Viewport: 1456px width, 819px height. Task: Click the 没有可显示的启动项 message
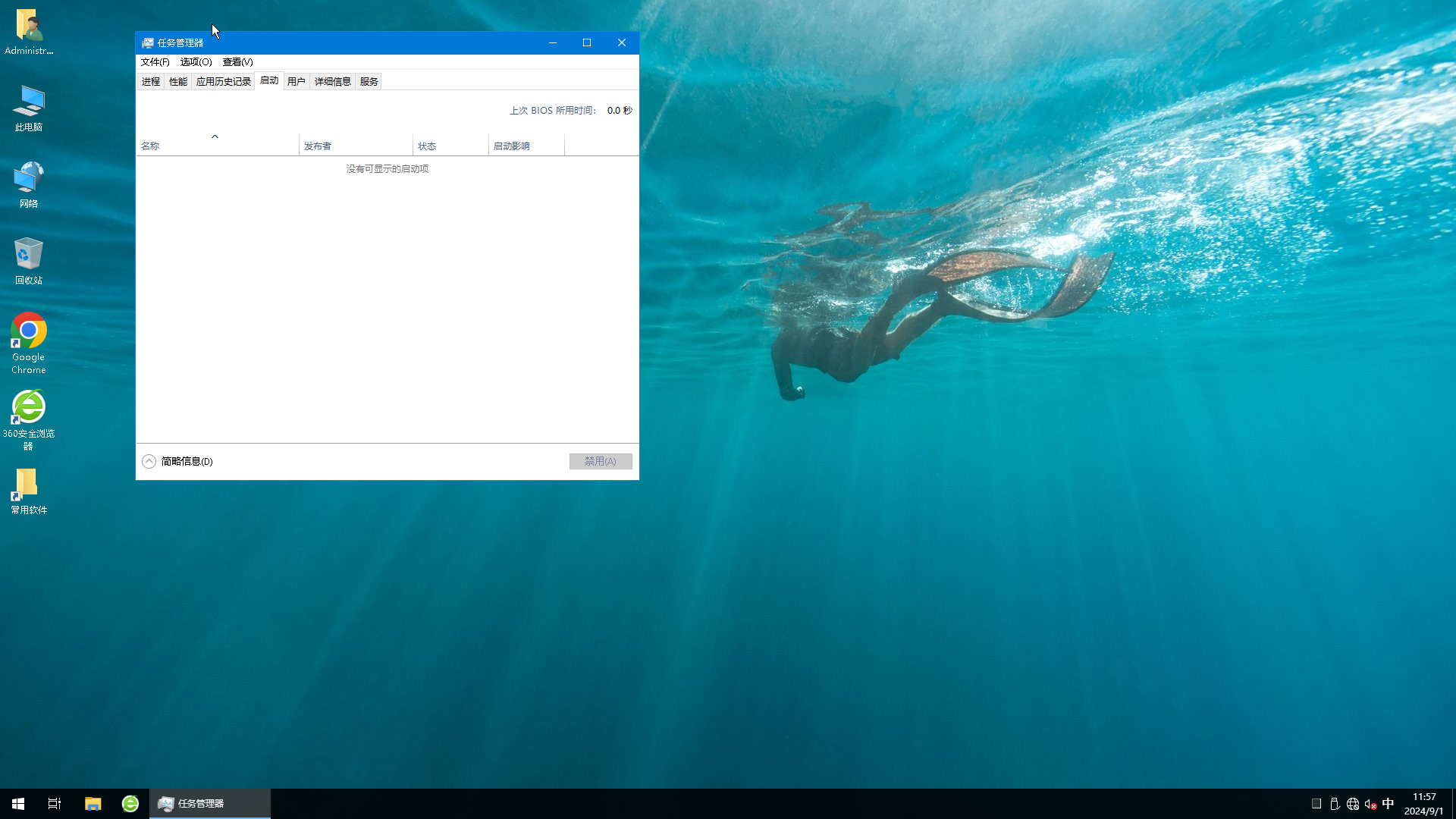point(388,169)
